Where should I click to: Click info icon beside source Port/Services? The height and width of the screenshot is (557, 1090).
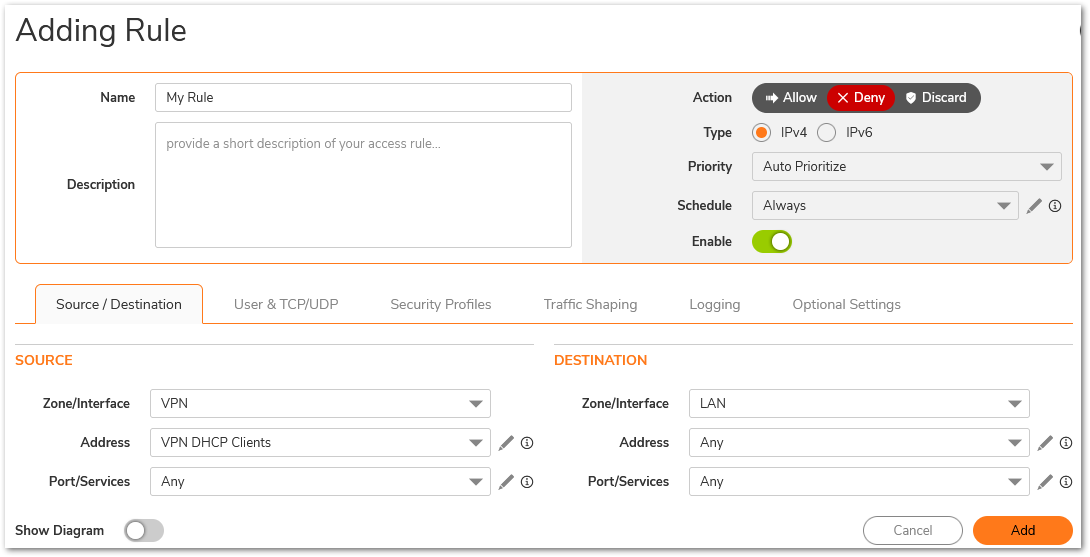click(x=527, y=482)
